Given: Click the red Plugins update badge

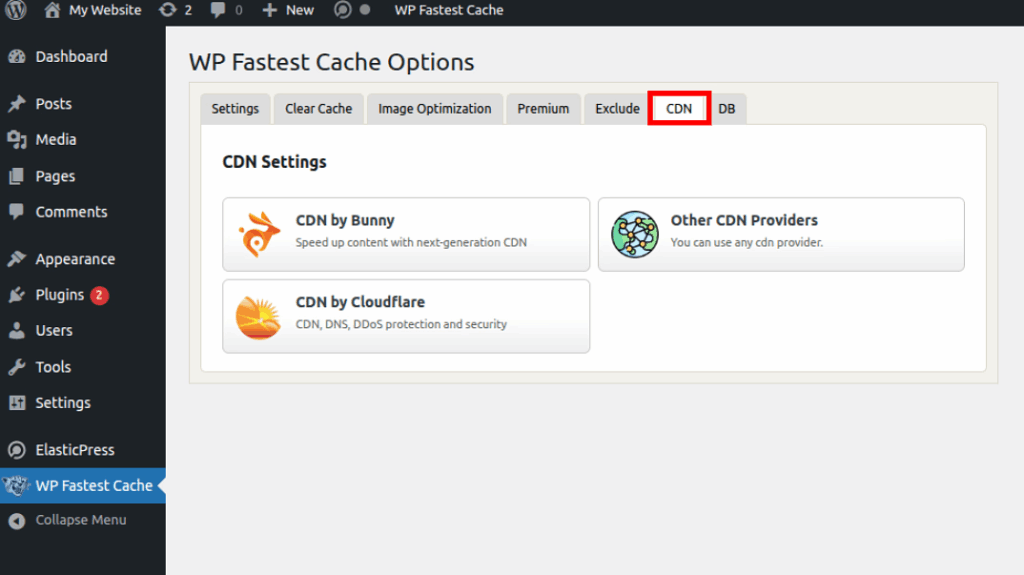Looking at the screenshot, I should coord(99,295).
